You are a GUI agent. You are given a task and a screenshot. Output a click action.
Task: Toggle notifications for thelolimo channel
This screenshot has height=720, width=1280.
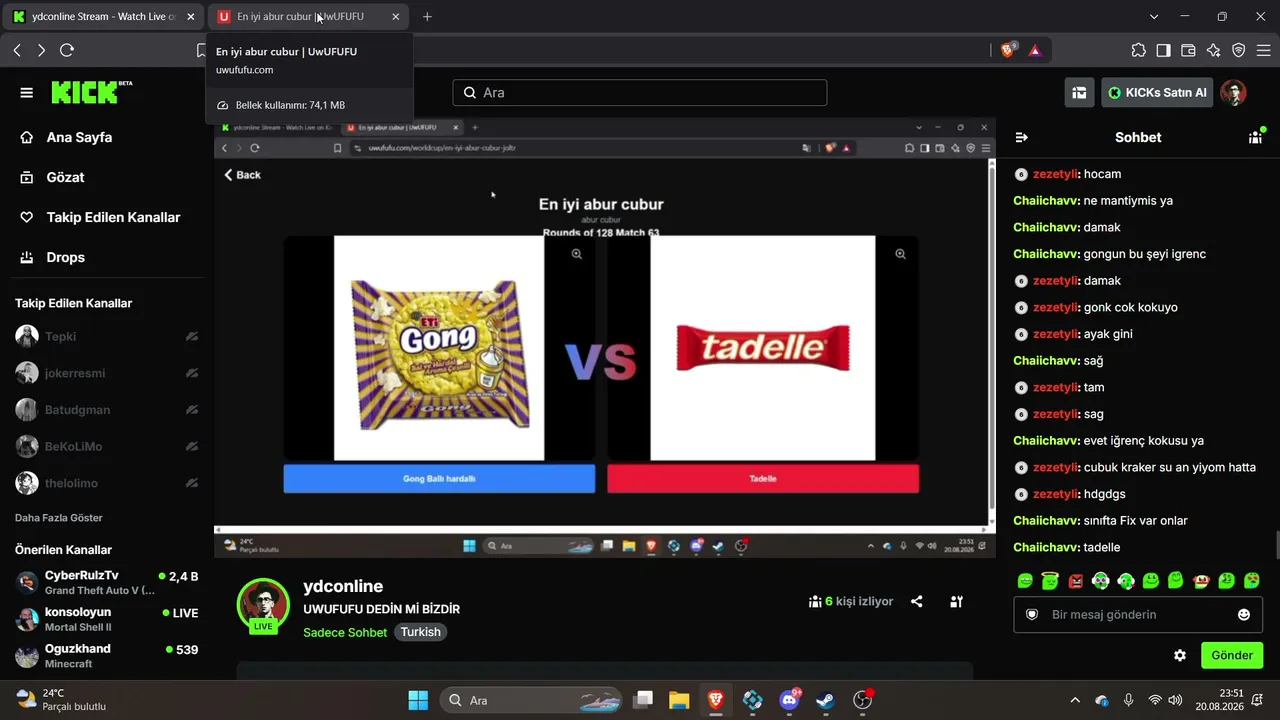(x=192, y=483)
